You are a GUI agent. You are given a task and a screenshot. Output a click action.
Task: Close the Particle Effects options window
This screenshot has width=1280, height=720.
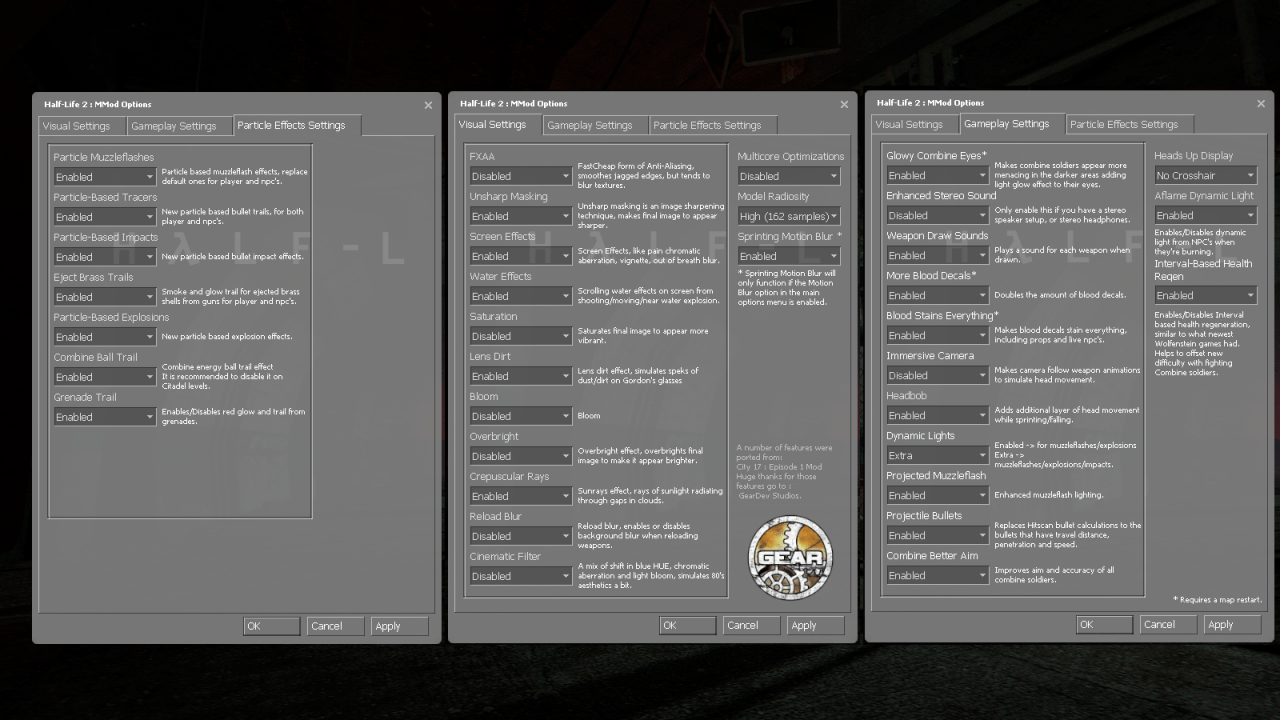tap(428, 105)
